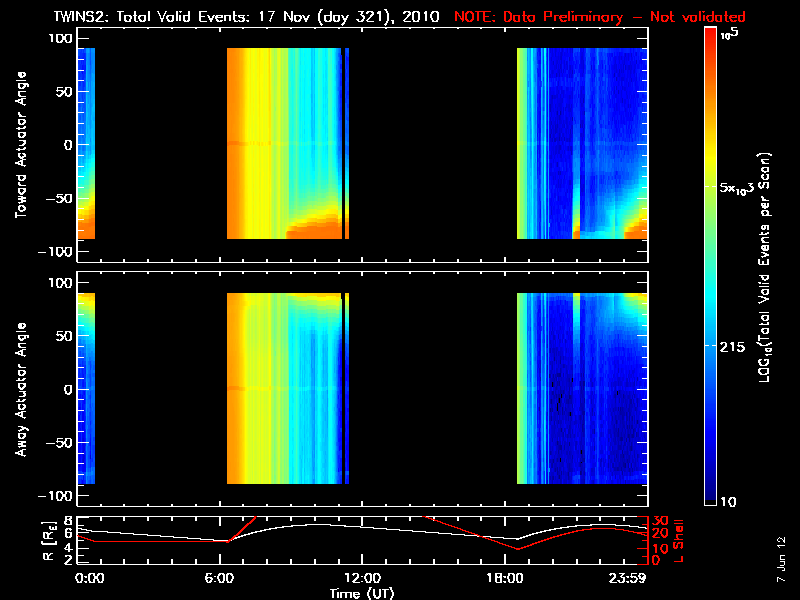
Task: Select the '5x10^3' color bar label
Action: pos(737,187)
